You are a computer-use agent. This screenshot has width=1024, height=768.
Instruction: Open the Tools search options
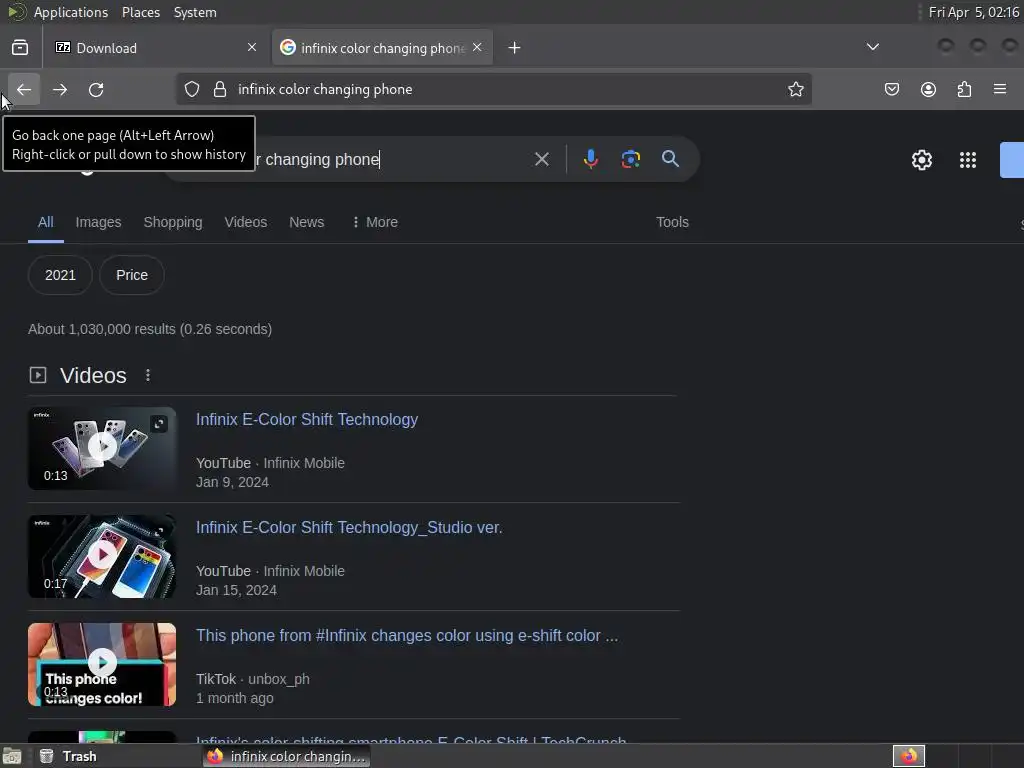(672, 222)
